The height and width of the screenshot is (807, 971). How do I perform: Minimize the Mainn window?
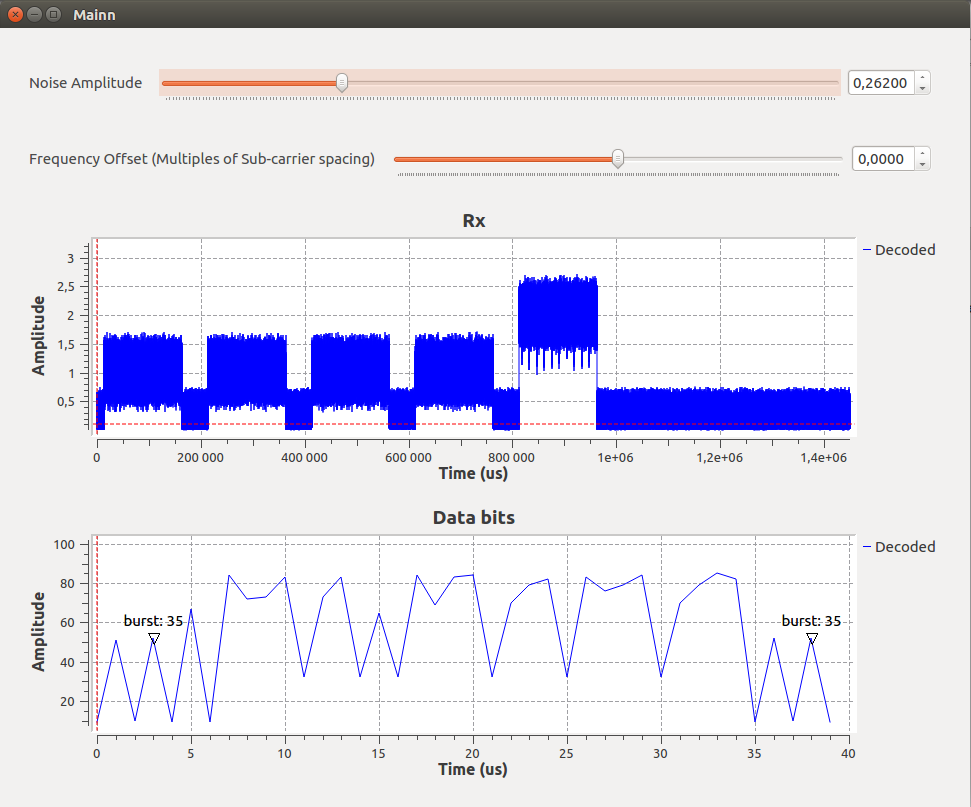coord(34,15)
